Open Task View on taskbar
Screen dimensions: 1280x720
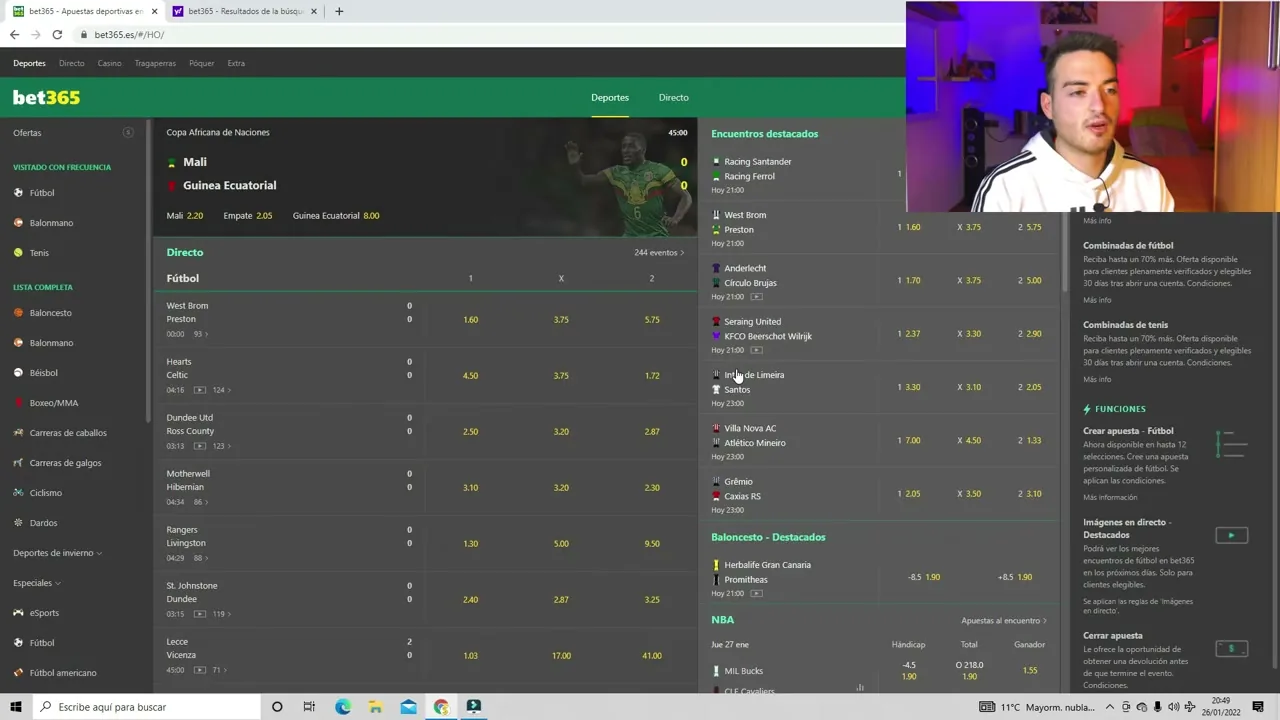309,707
